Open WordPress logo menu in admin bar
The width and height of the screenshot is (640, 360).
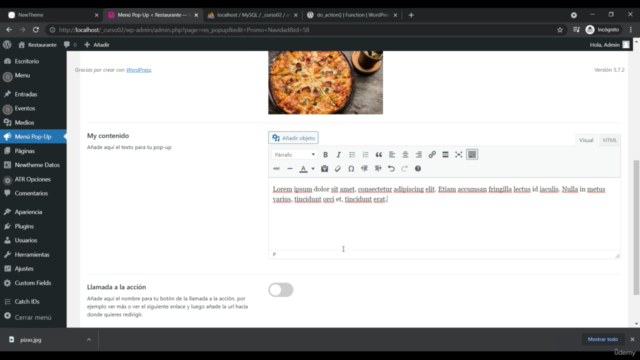(x=7, y=45)
